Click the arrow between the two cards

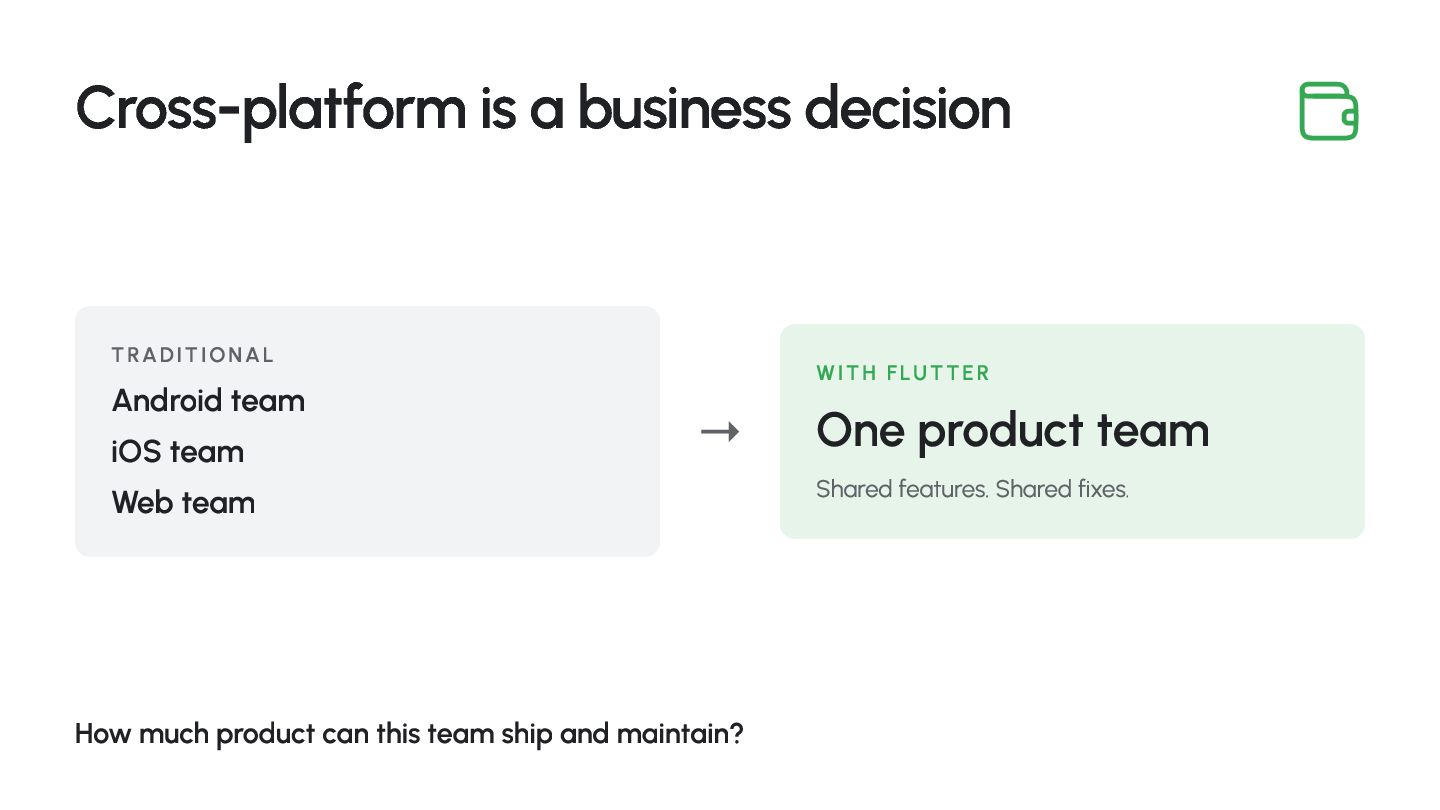click(x=720, y=432)
